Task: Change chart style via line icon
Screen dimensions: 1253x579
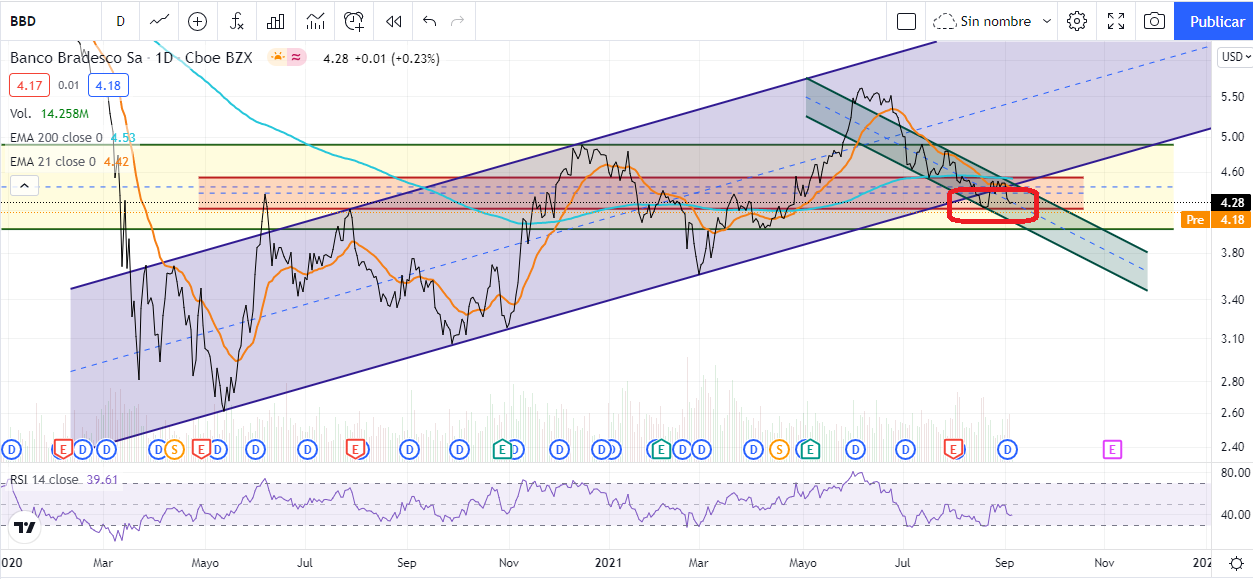Action: [159, 21]
